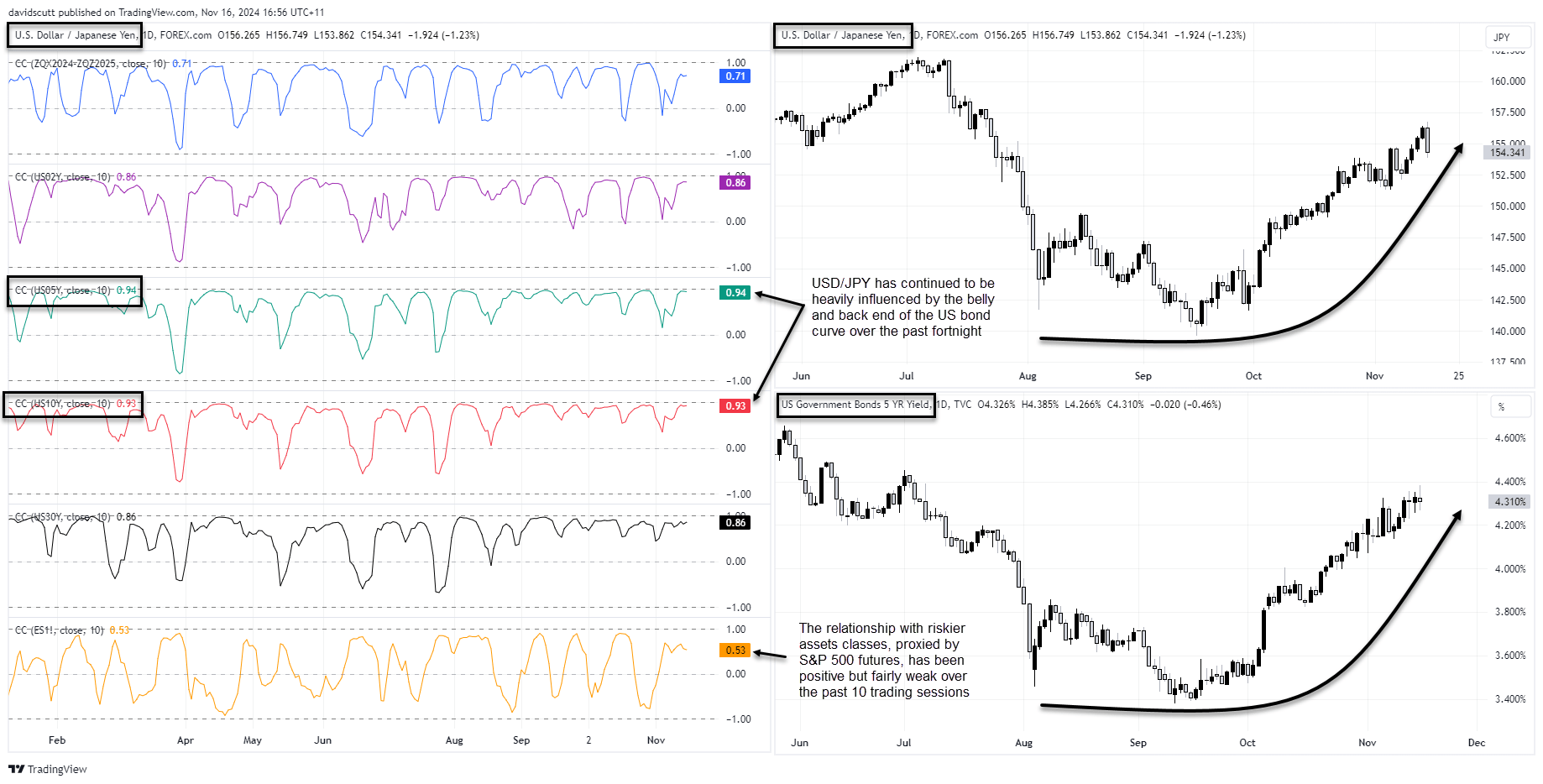Click the 157.500 price axis level
Viewport: 1543px width, 784px height.
click(1508, 112)
